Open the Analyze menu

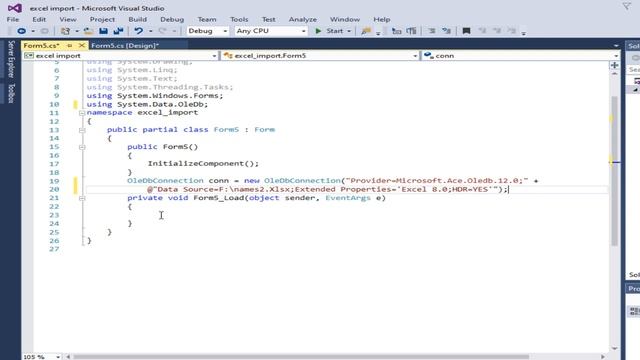(x=302, y=19)
